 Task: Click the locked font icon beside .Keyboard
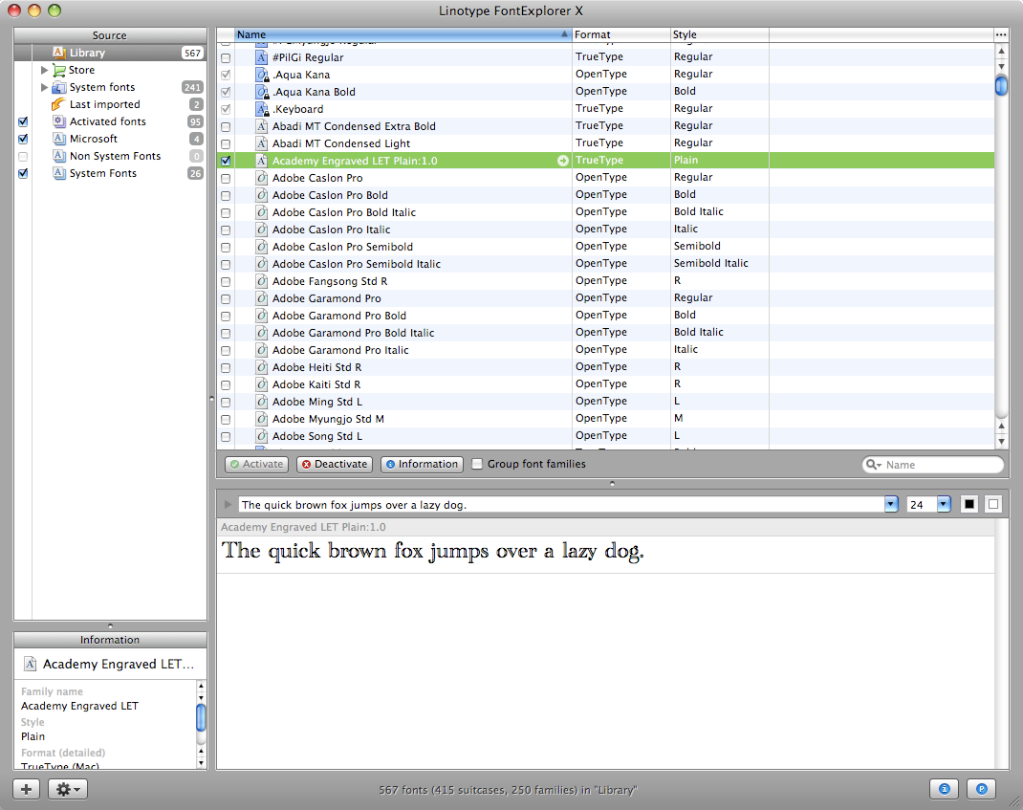[262, 109]
